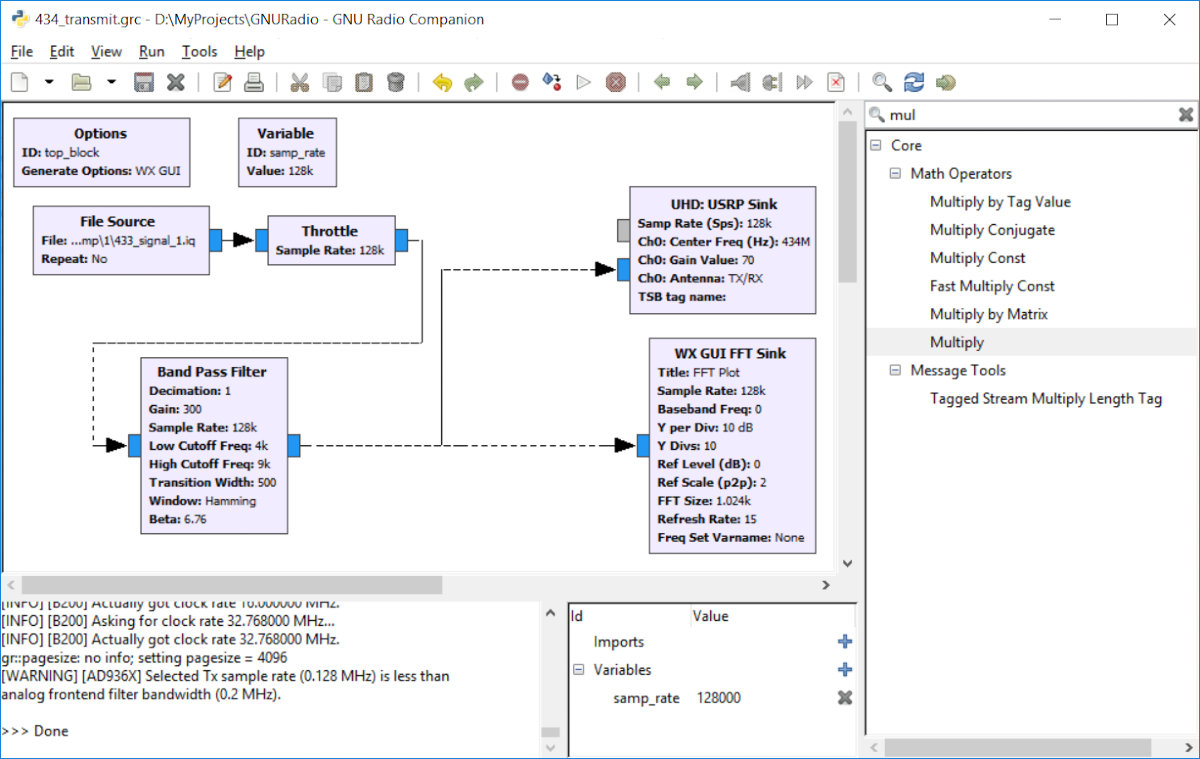Screen dimensions: 1200x759
Task: Select the Fast Multiply Const block
Action: click(992, 286)
